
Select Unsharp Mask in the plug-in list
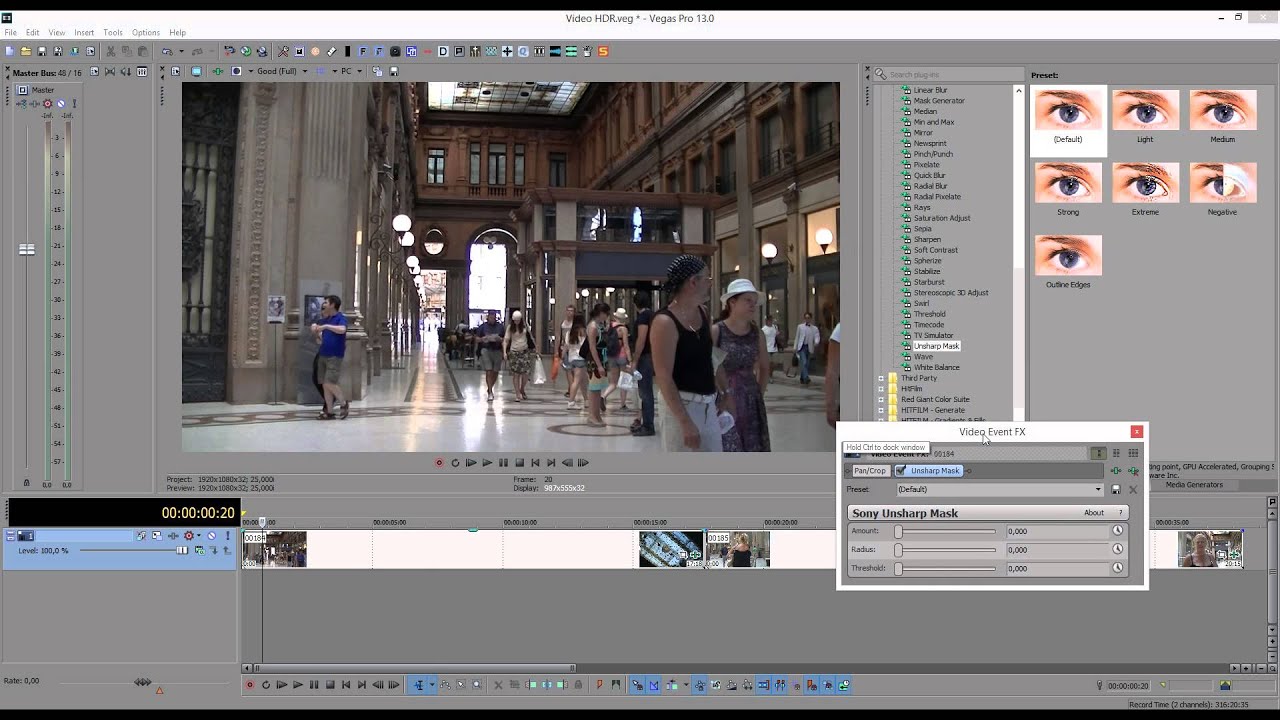[x=936, y=346]
